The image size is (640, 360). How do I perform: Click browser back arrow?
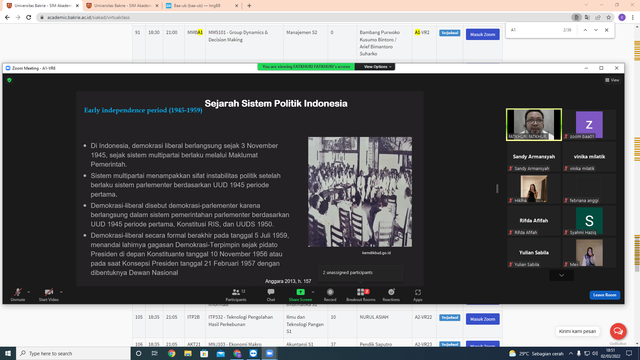coord(7,18)
